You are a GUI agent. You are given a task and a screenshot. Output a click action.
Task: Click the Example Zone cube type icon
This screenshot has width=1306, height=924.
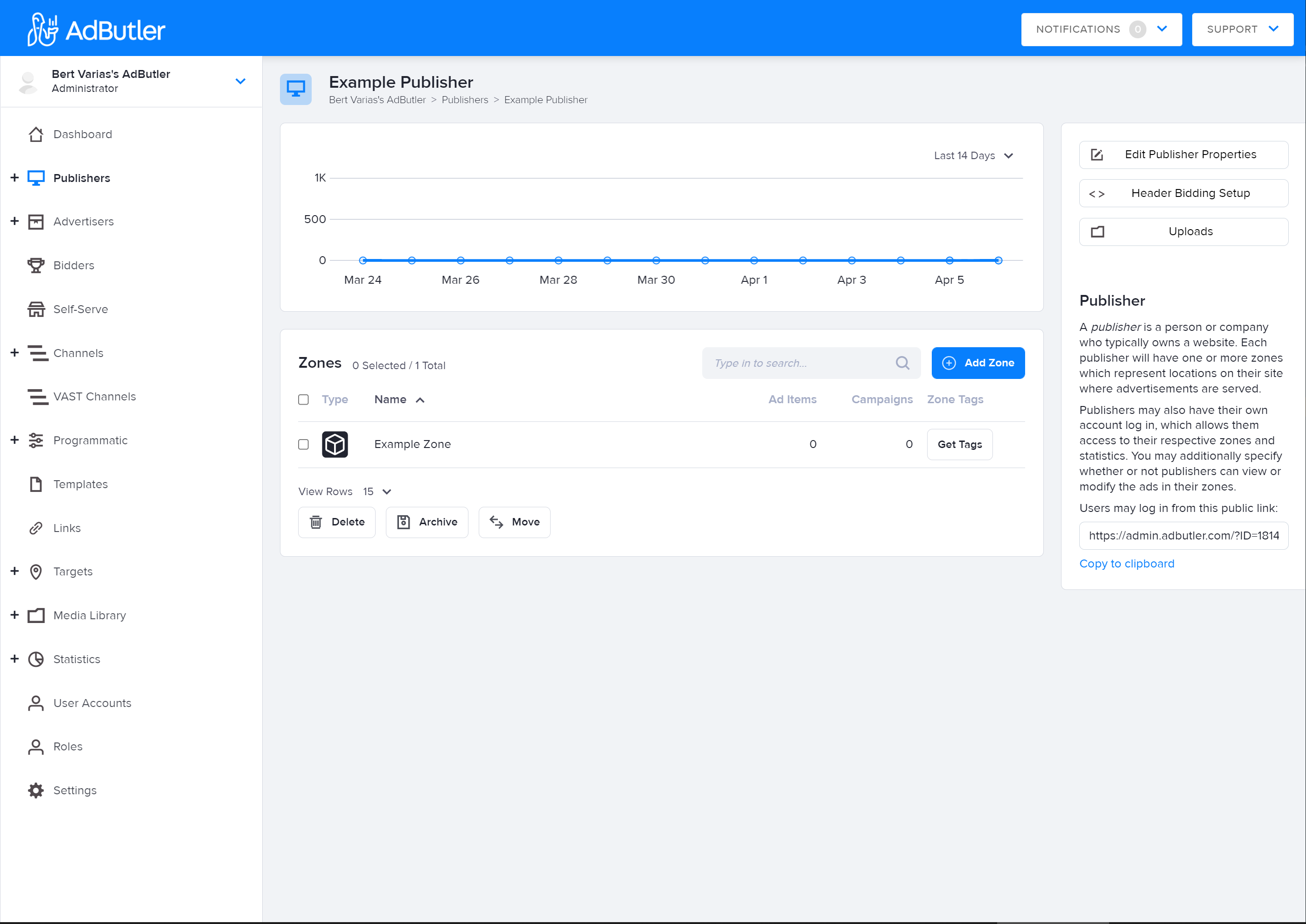pos(335,444)
